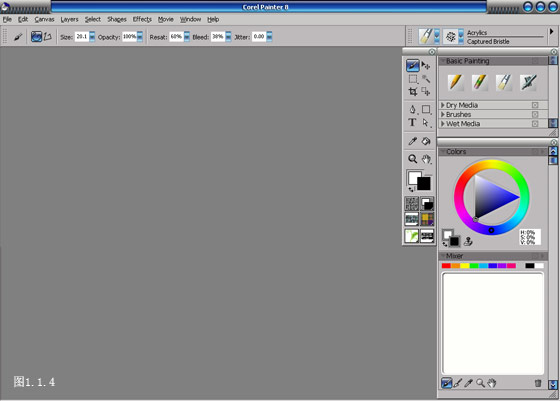Image resolution: width=560 pixels, height=401 pixels.
Task: Select the Text tool
Action: pyautogui.click(x=412, y=122)
